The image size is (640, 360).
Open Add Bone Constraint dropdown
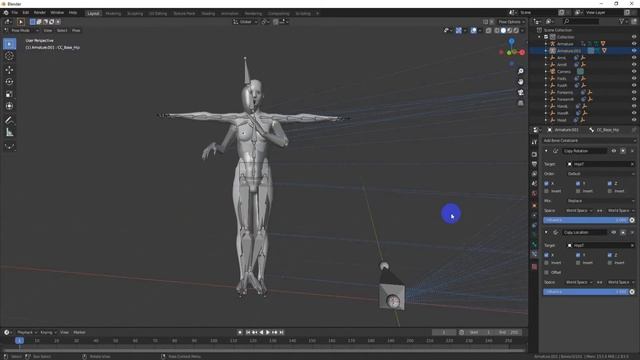click(x=588, y=140)
